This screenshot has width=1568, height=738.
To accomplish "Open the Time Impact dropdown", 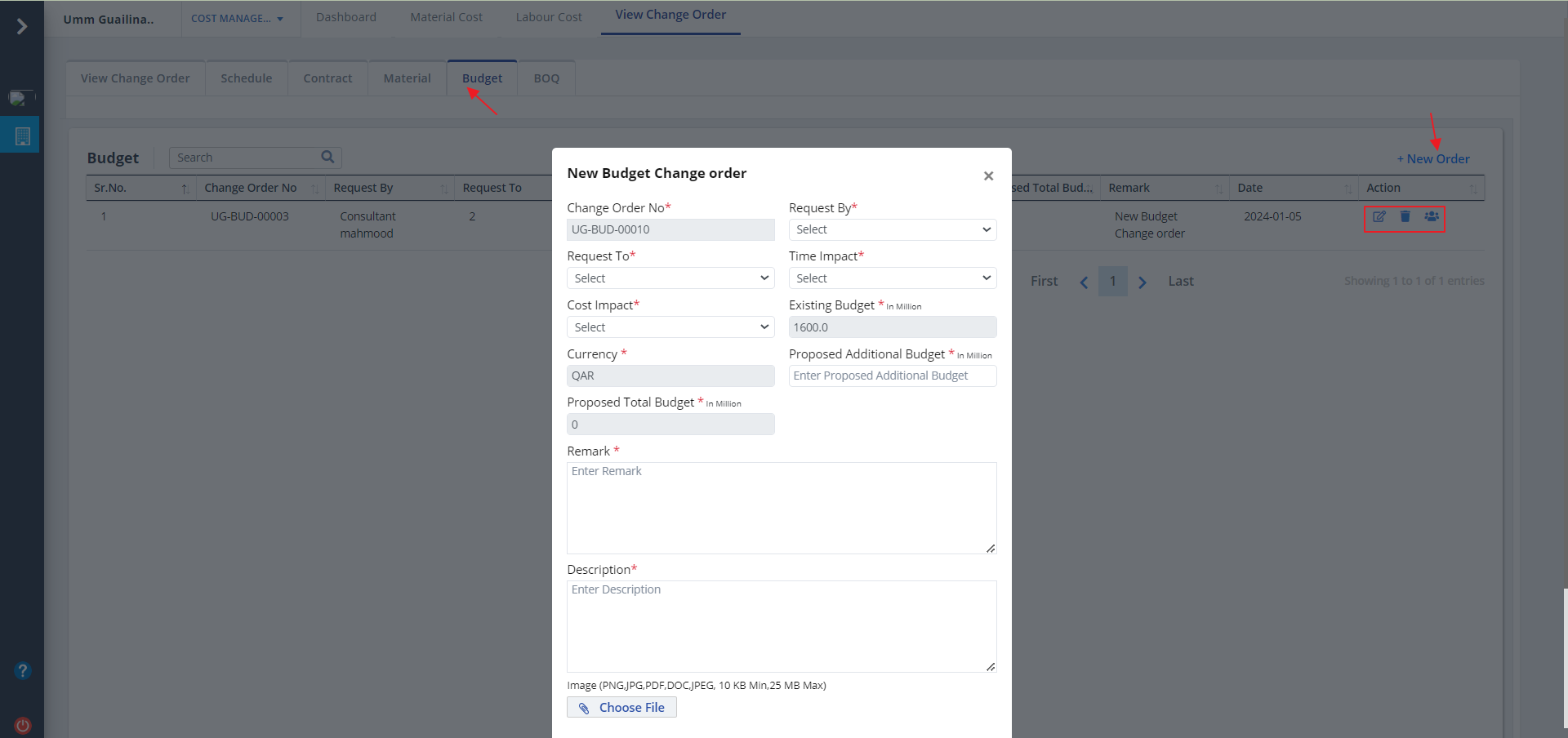I will click(892, 278).
